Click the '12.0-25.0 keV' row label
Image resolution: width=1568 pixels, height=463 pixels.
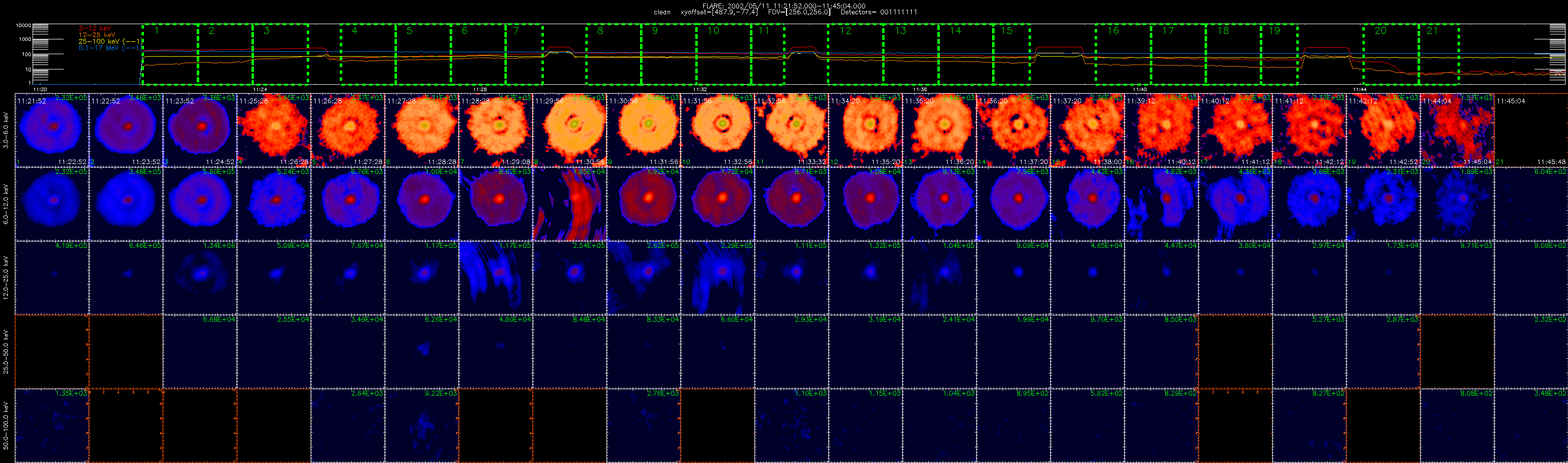[6, 277]
